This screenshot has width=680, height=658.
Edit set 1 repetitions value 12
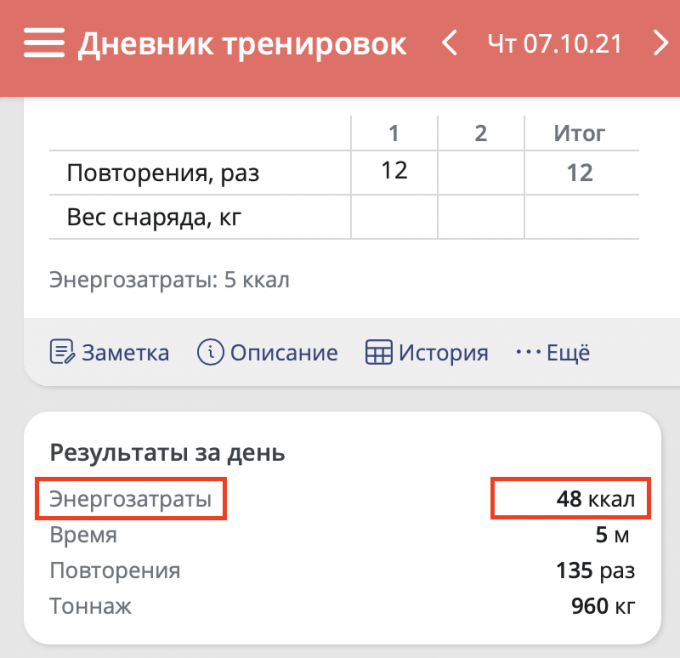[394, 171]
